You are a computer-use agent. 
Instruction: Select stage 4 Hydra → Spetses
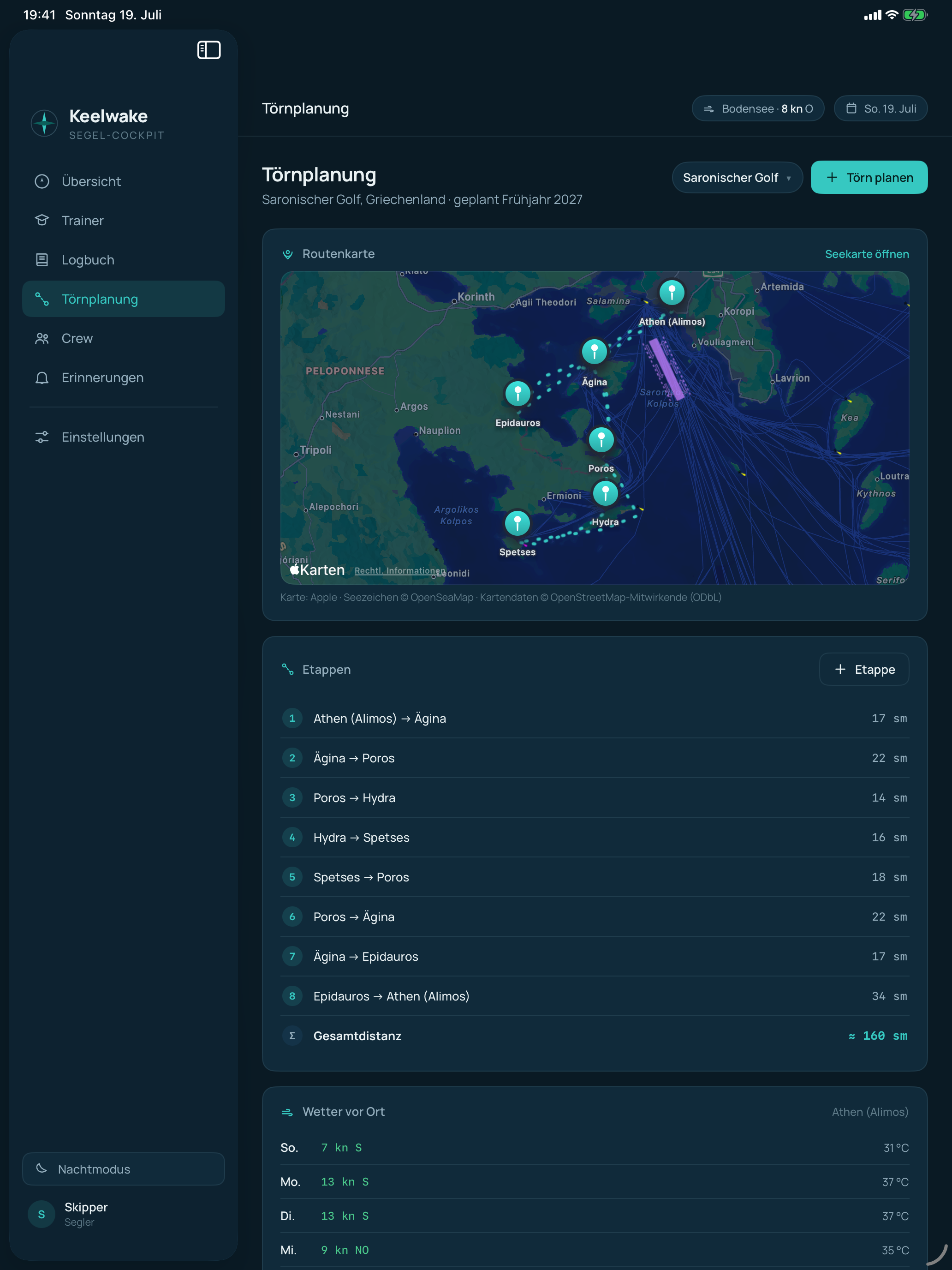[x=595, y=837]
